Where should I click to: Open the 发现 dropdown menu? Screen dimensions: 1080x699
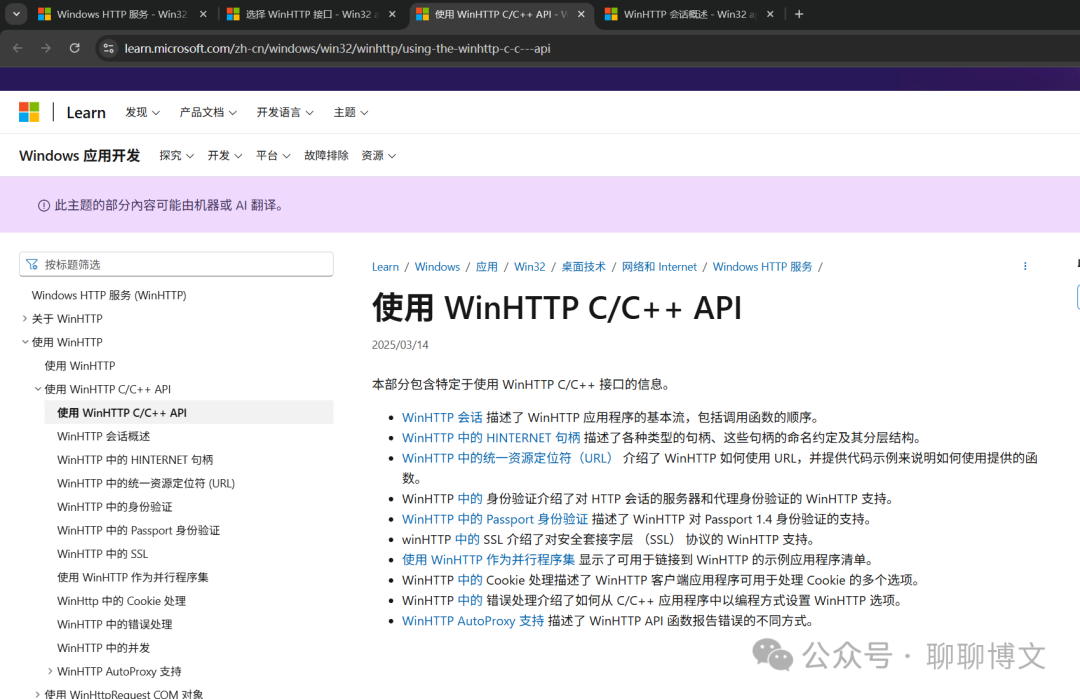143,112
